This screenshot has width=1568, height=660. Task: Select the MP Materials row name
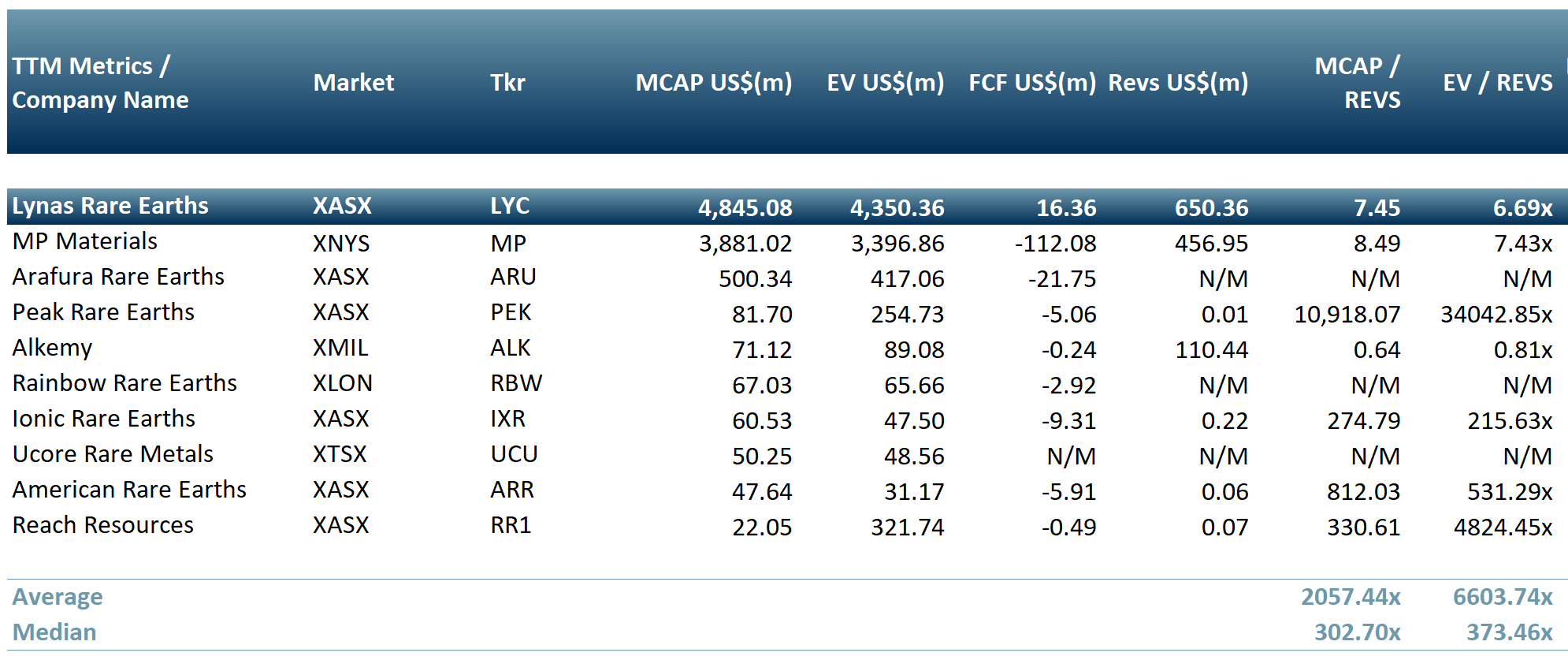[x=85, y=241]
